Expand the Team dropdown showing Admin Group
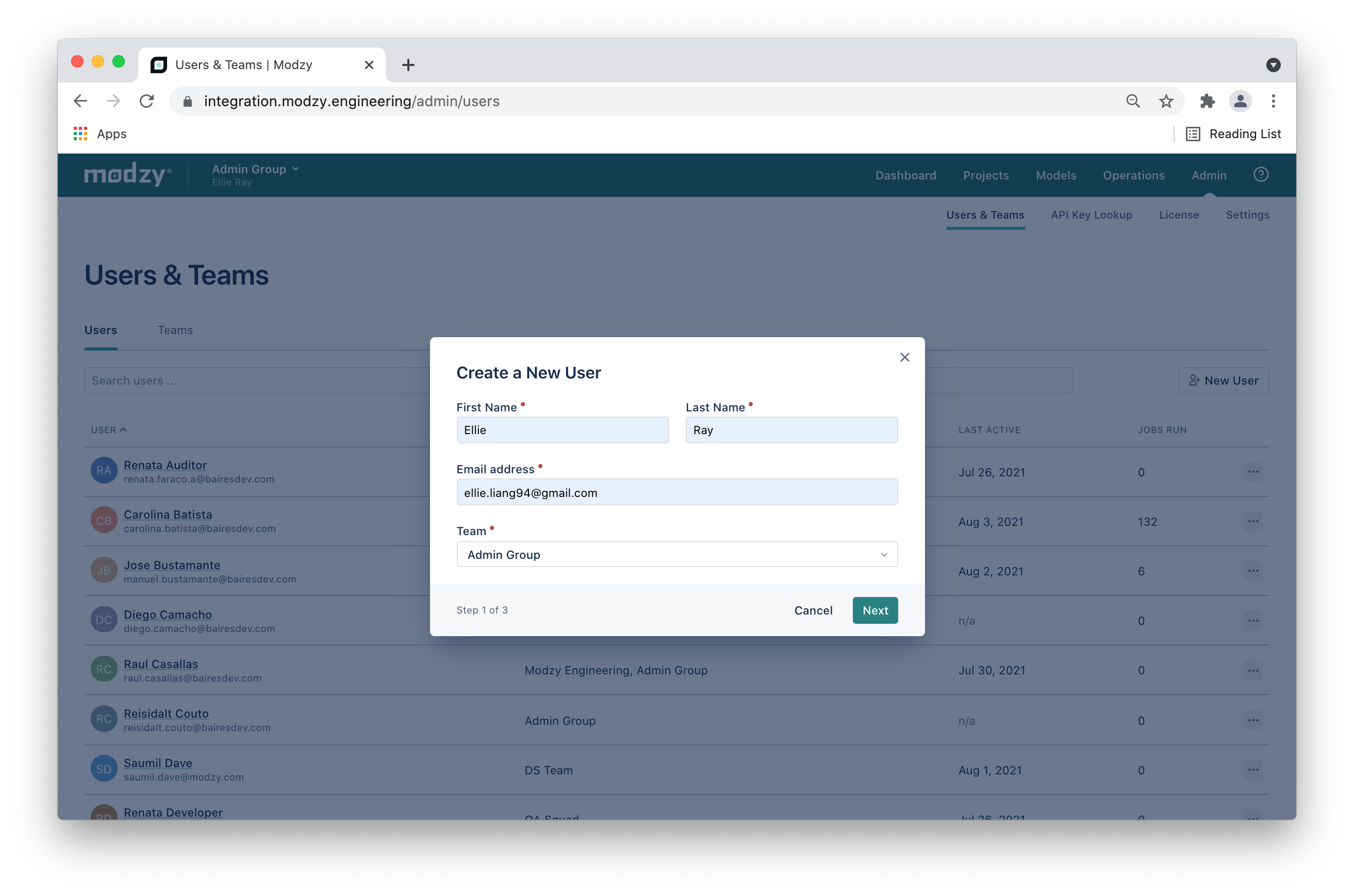 pyautogui.click(x=676, y=554)
